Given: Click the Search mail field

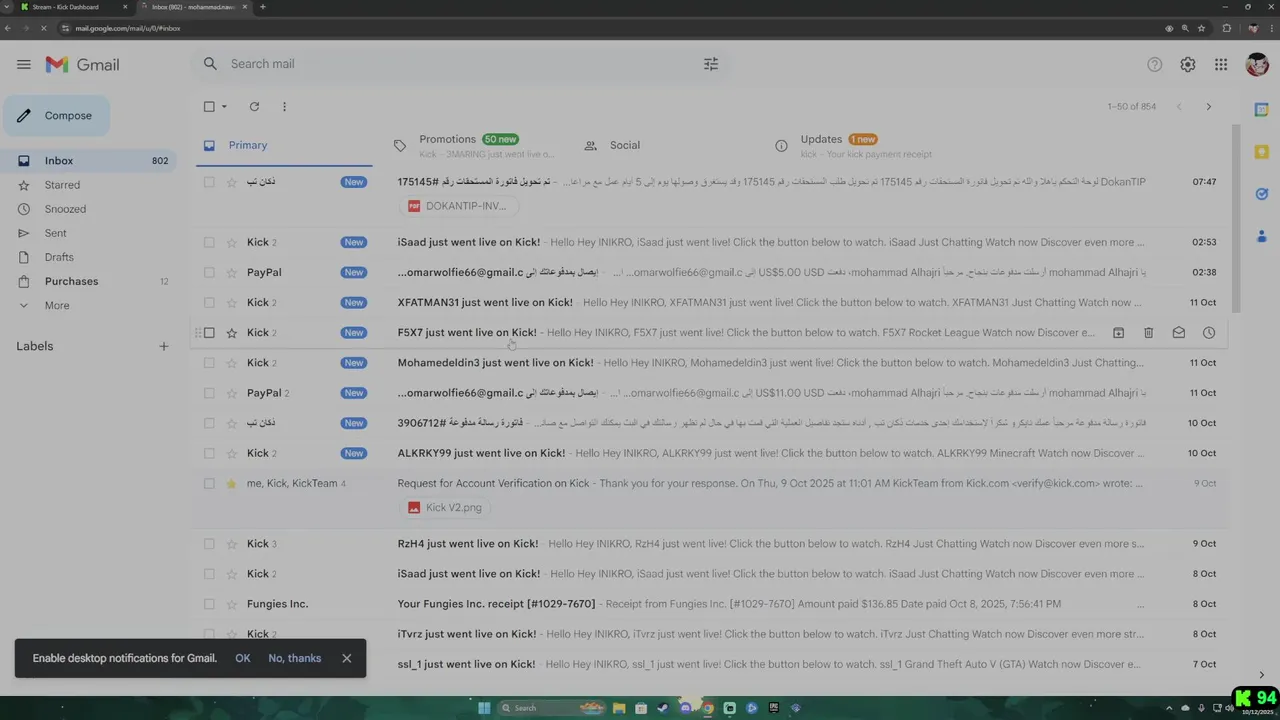Looking at the screenshot, I should 460,64.
